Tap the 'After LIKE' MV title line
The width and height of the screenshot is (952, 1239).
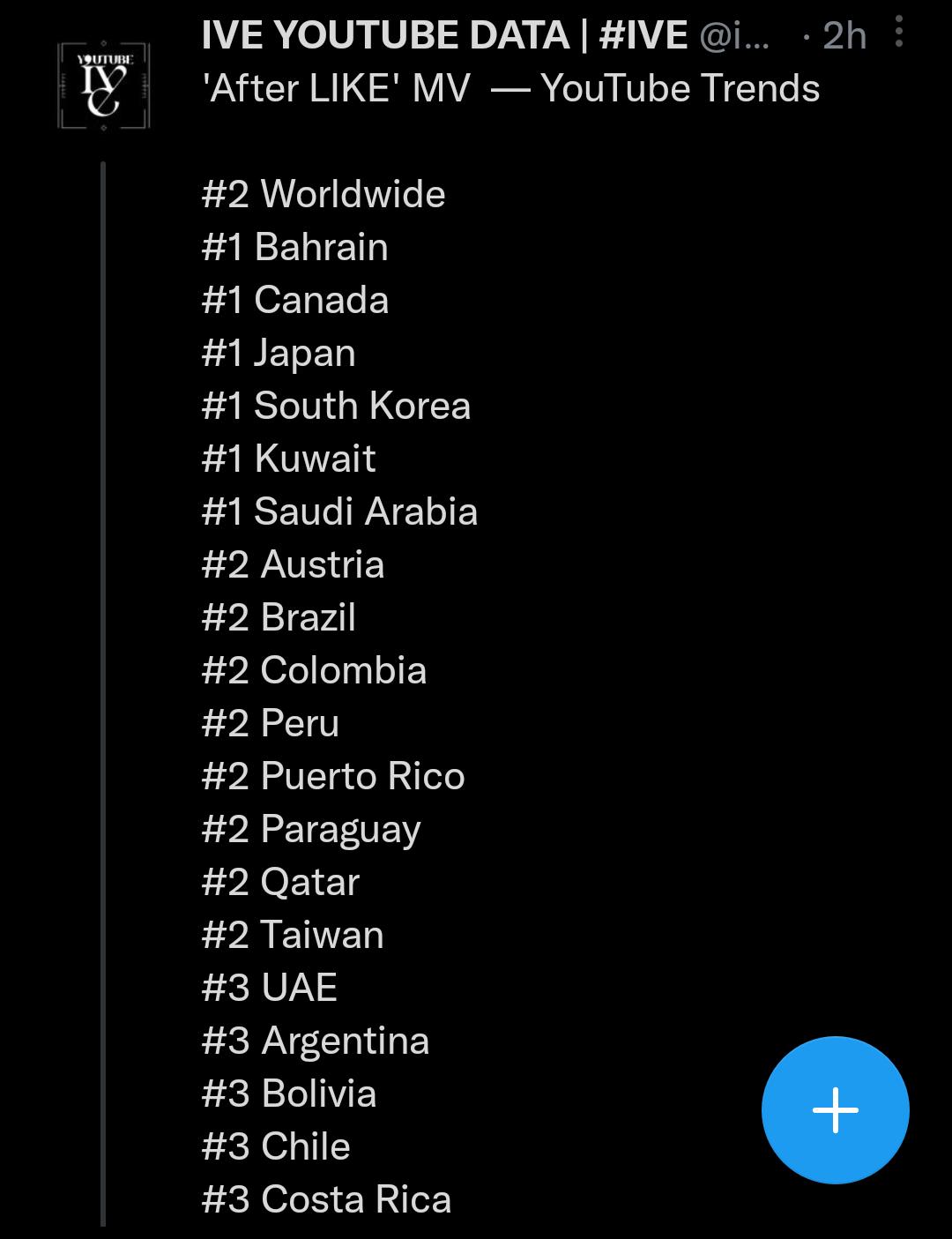click(511, 88)
